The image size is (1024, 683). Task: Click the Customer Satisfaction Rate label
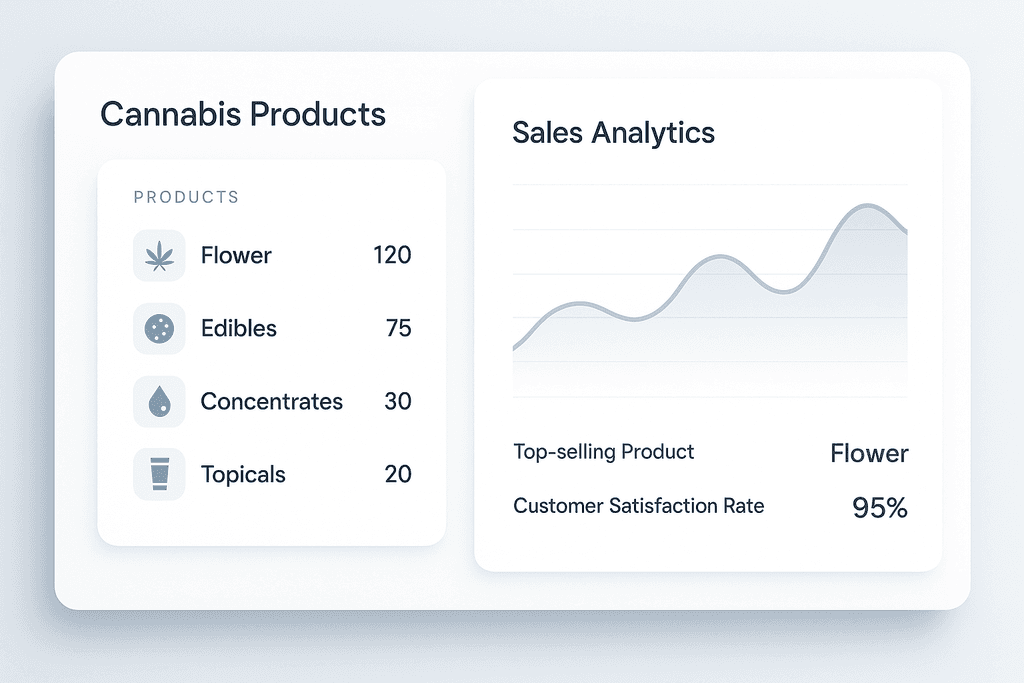click(x=638, y=506)
